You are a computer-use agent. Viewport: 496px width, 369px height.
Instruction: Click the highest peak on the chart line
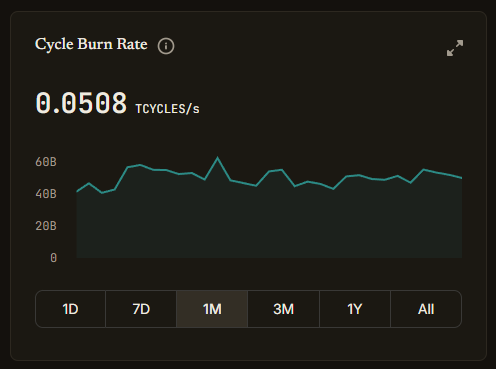point(218,158)
